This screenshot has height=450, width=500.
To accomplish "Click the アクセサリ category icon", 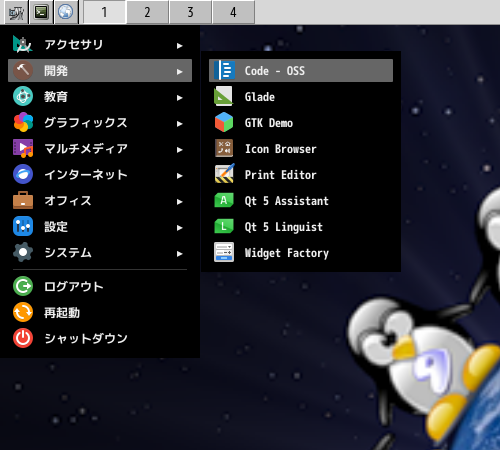I will point(23,44).
